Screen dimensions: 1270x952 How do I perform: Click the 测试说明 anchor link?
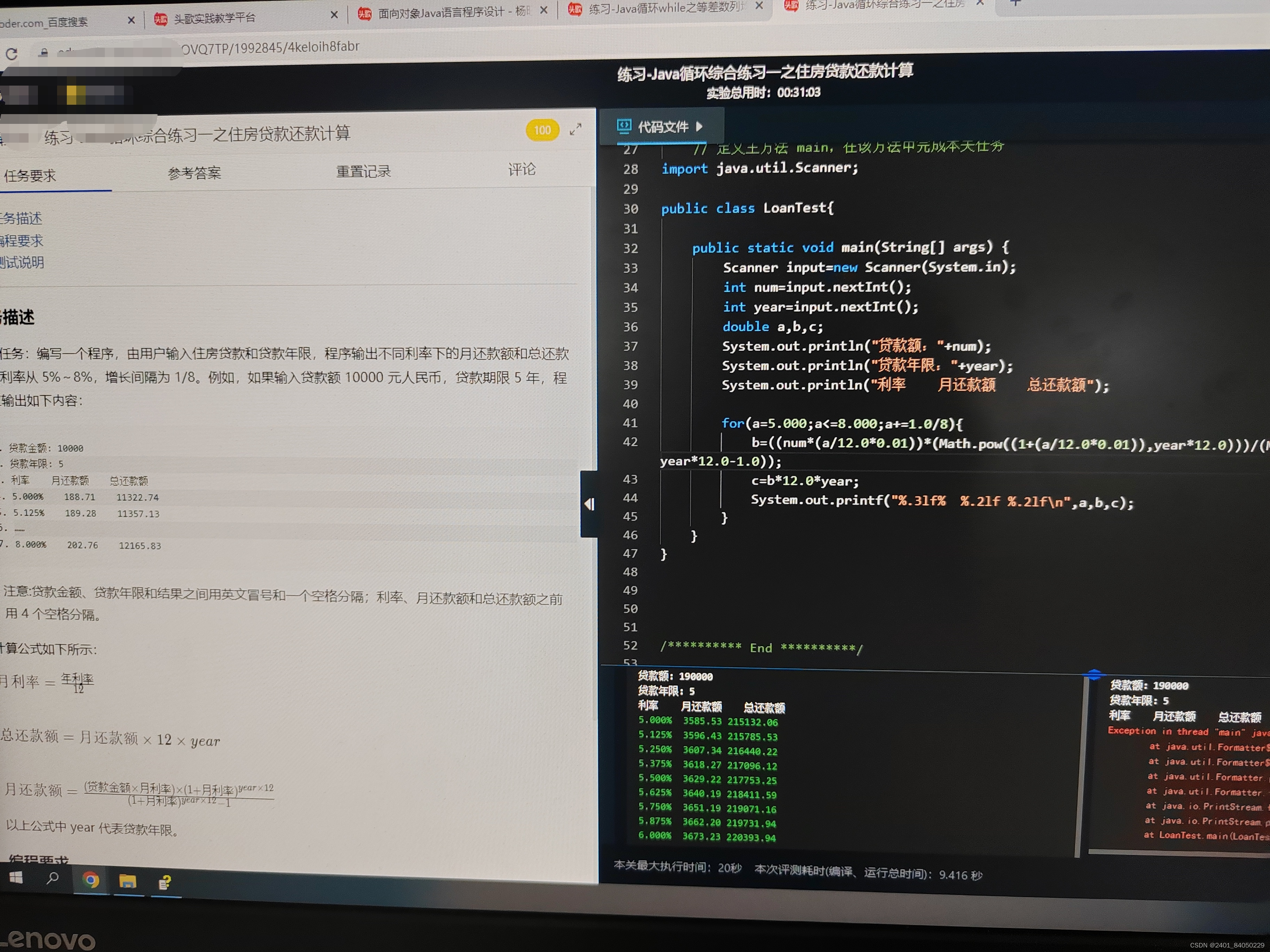point(22,262)
